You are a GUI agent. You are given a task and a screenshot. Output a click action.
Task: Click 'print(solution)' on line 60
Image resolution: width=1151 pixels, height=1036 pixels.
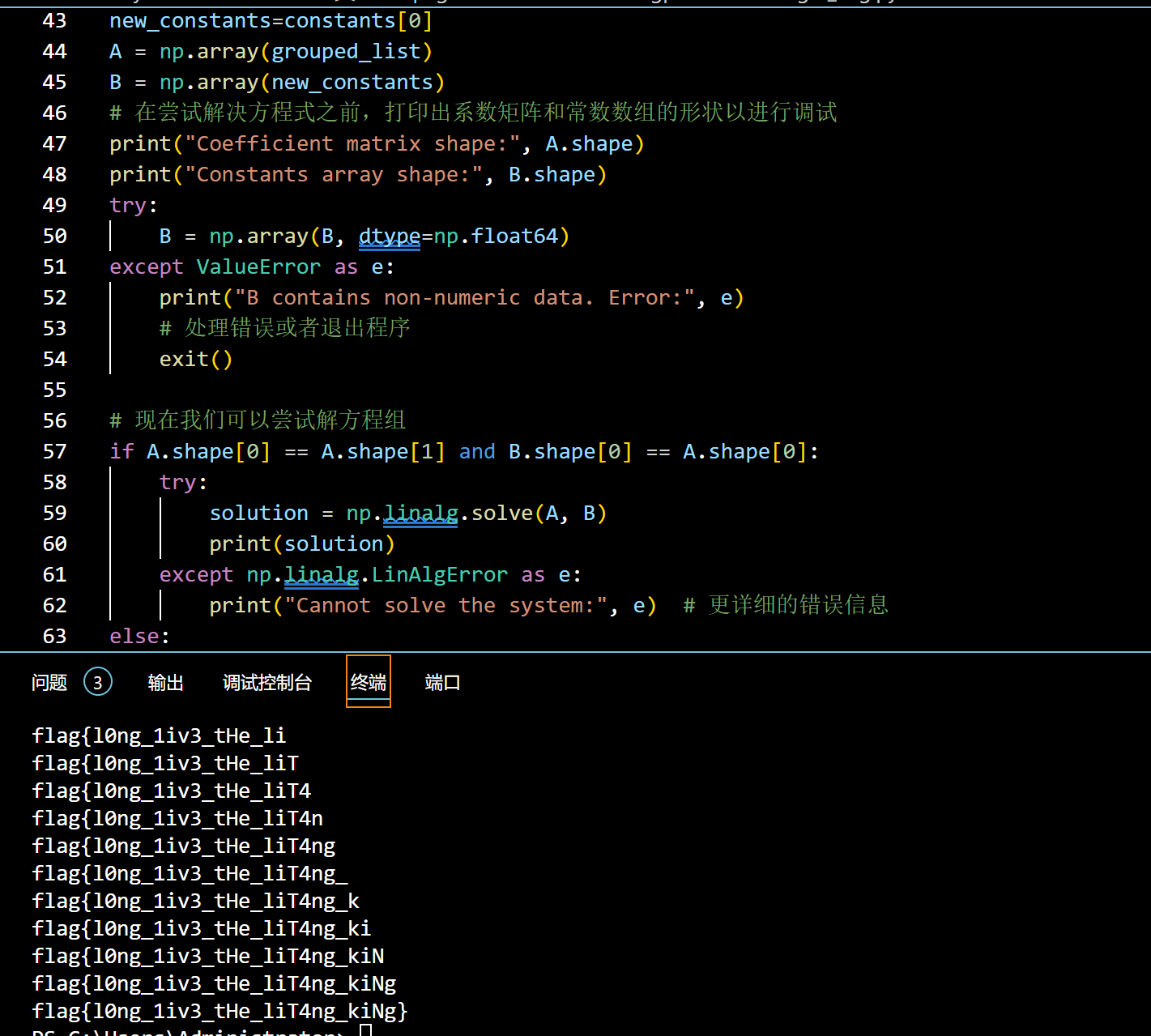pyautogui.click(x=302, y=544)
